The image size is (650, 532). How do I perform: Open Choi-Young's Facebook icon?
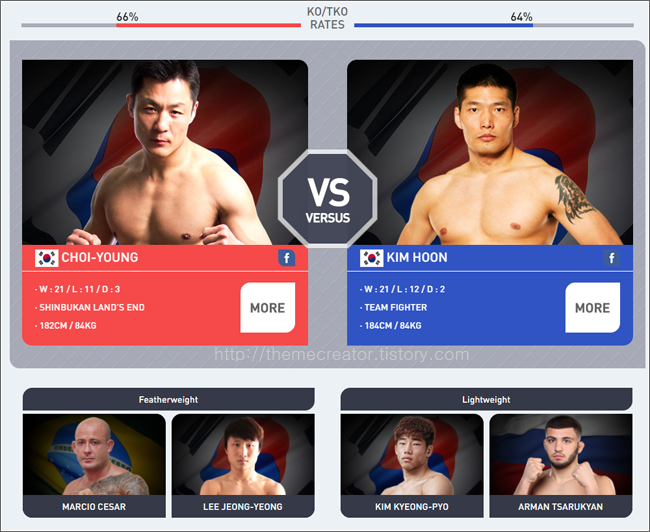(x=286, y=258)
